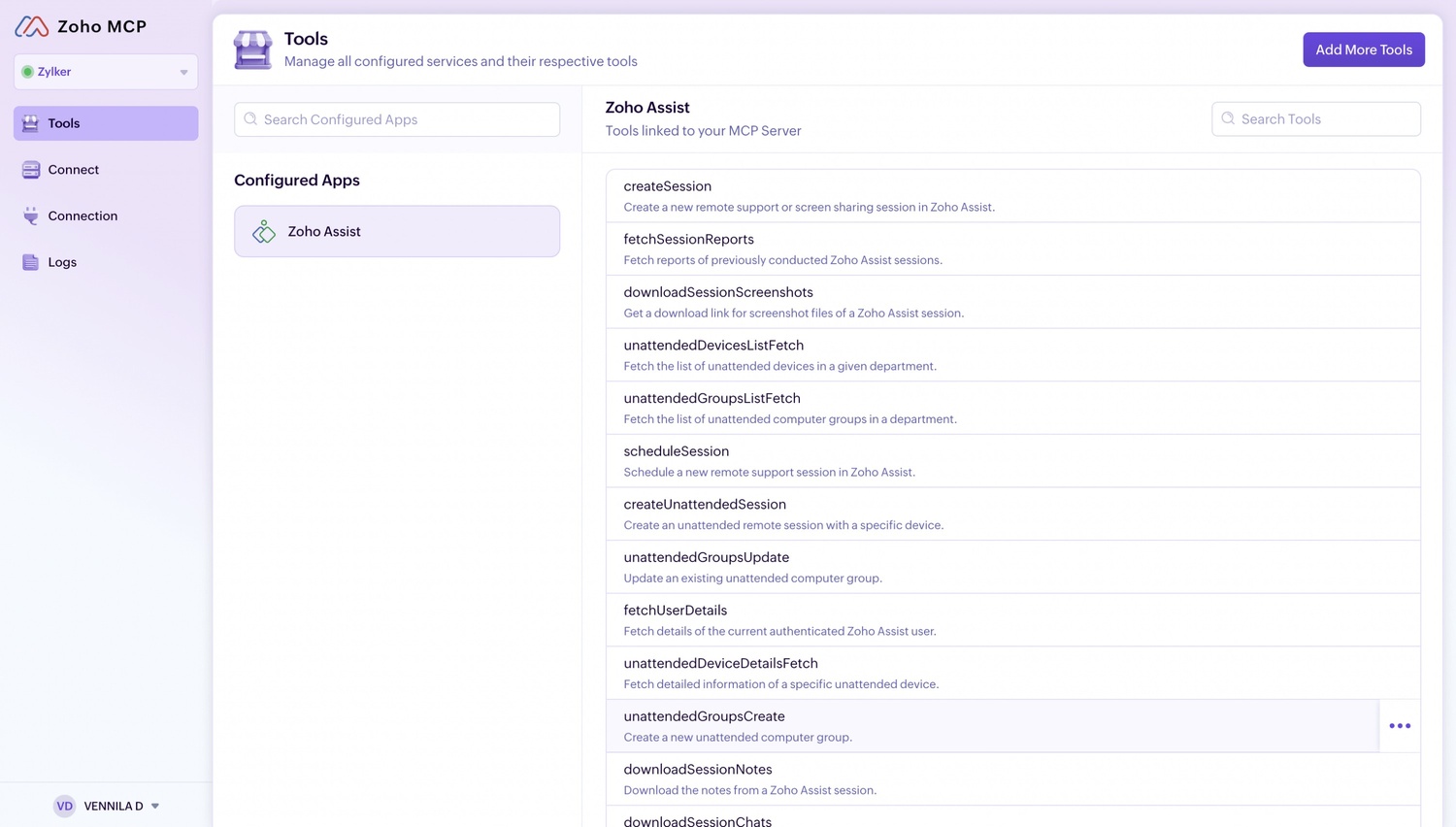Click the Zoho Assist app icon
Screen dimensions: 1456x827
click(264, 232)
